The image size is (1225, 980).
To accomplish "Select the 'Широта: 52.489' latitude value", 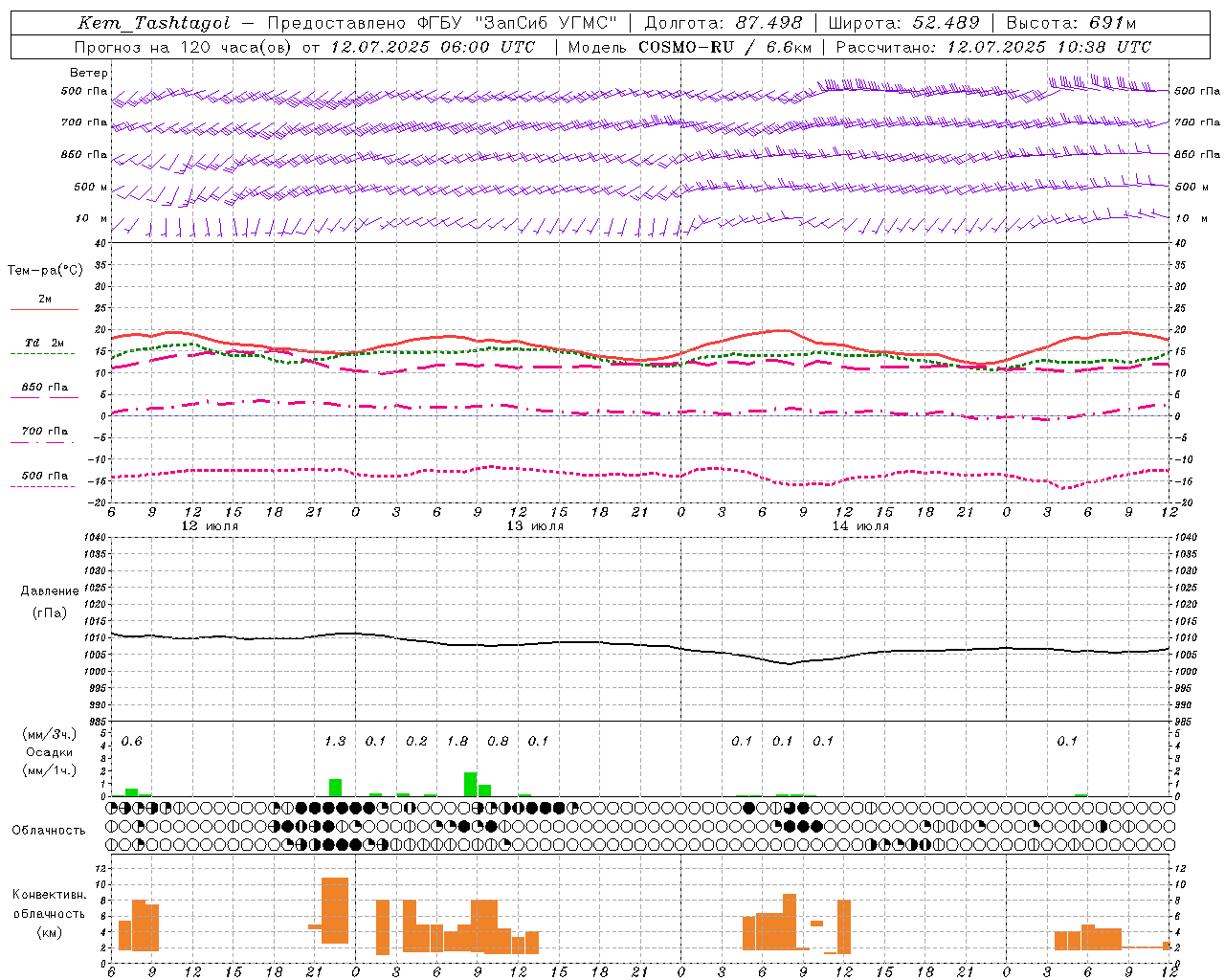I will click(903, 23).
